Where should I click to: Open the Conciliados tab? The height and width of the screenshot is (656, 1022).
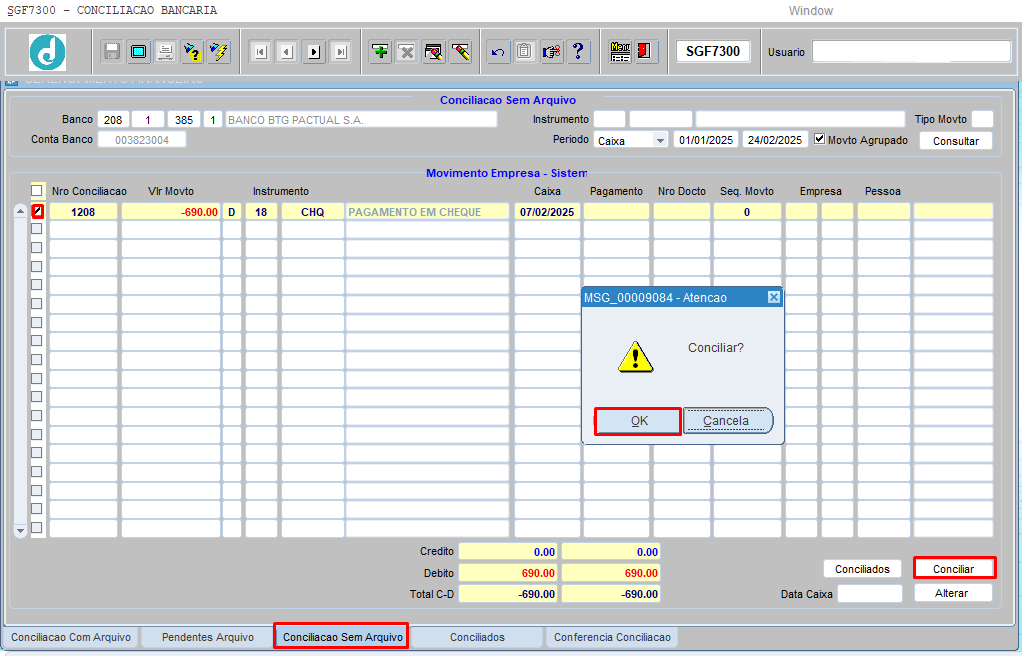click(477, 637)
